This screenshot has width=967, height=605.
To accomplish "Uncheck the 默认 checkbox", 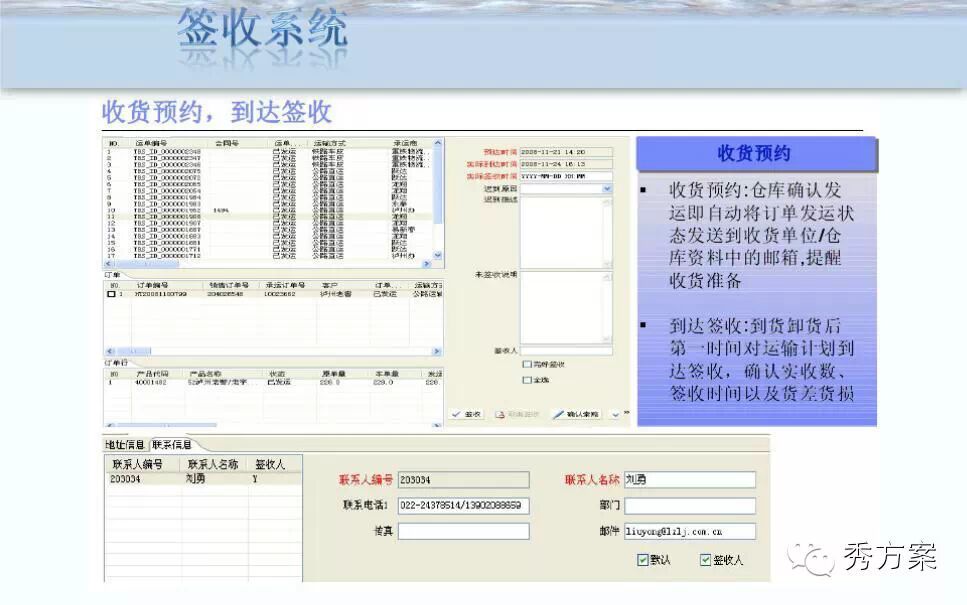I will coord(643,560).
